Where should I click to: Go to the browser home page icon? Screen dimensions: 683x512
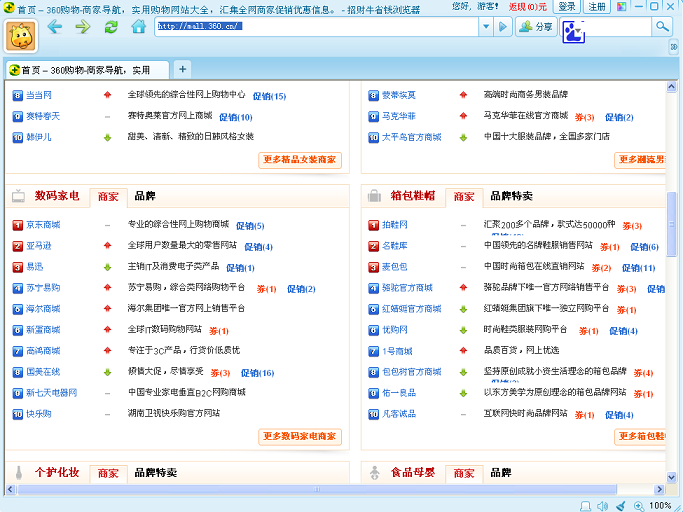point(139,26)
